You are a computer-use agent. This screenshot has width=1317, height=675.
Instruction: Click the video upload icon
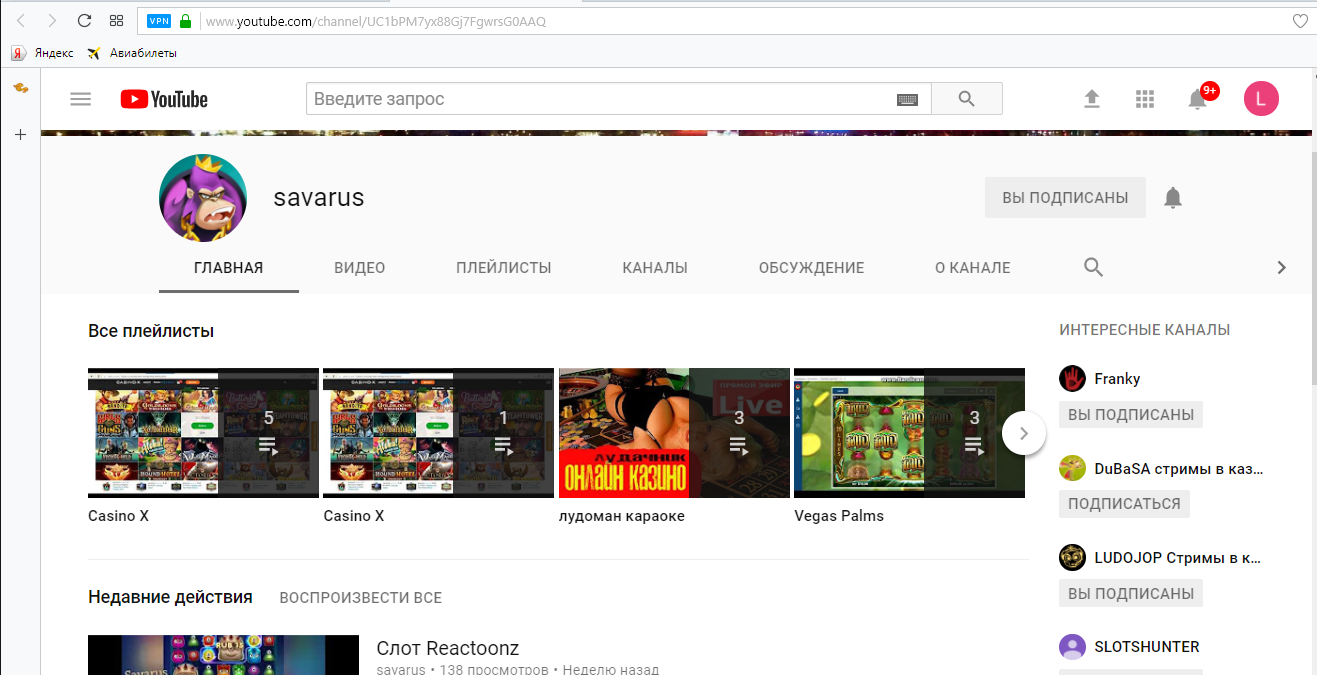1091,98
